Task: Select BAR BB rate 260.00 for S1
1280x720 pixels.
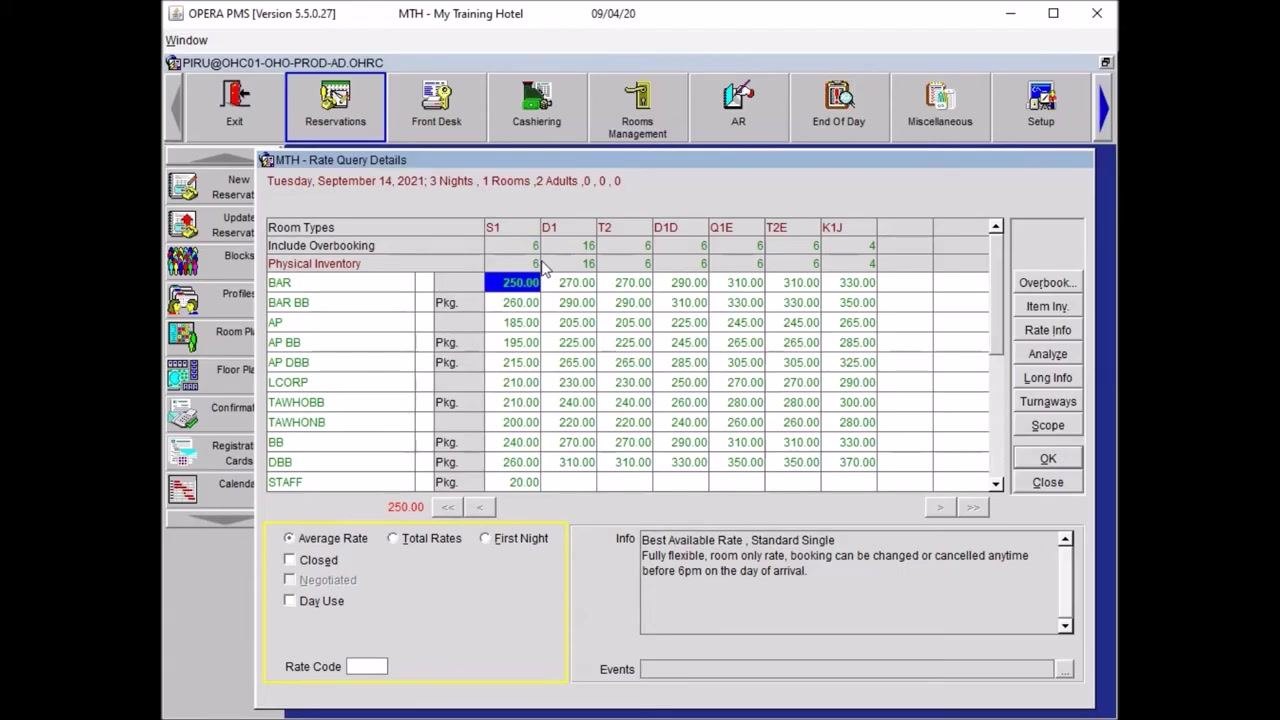Action: (x=512, y=303)
